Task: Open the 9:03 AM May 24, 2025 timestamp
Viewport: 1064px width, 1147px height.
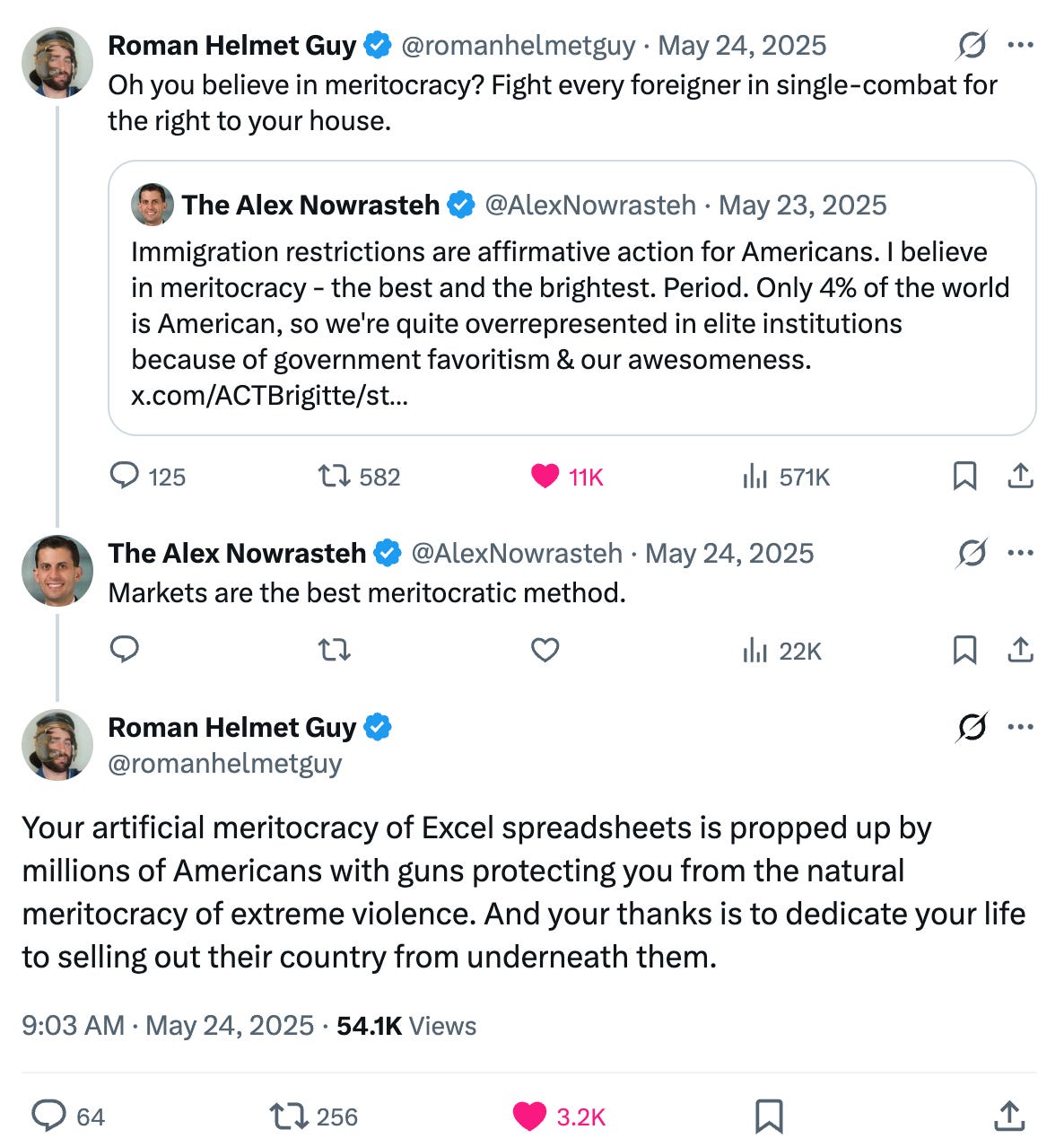Action: tap(168, 1026)
